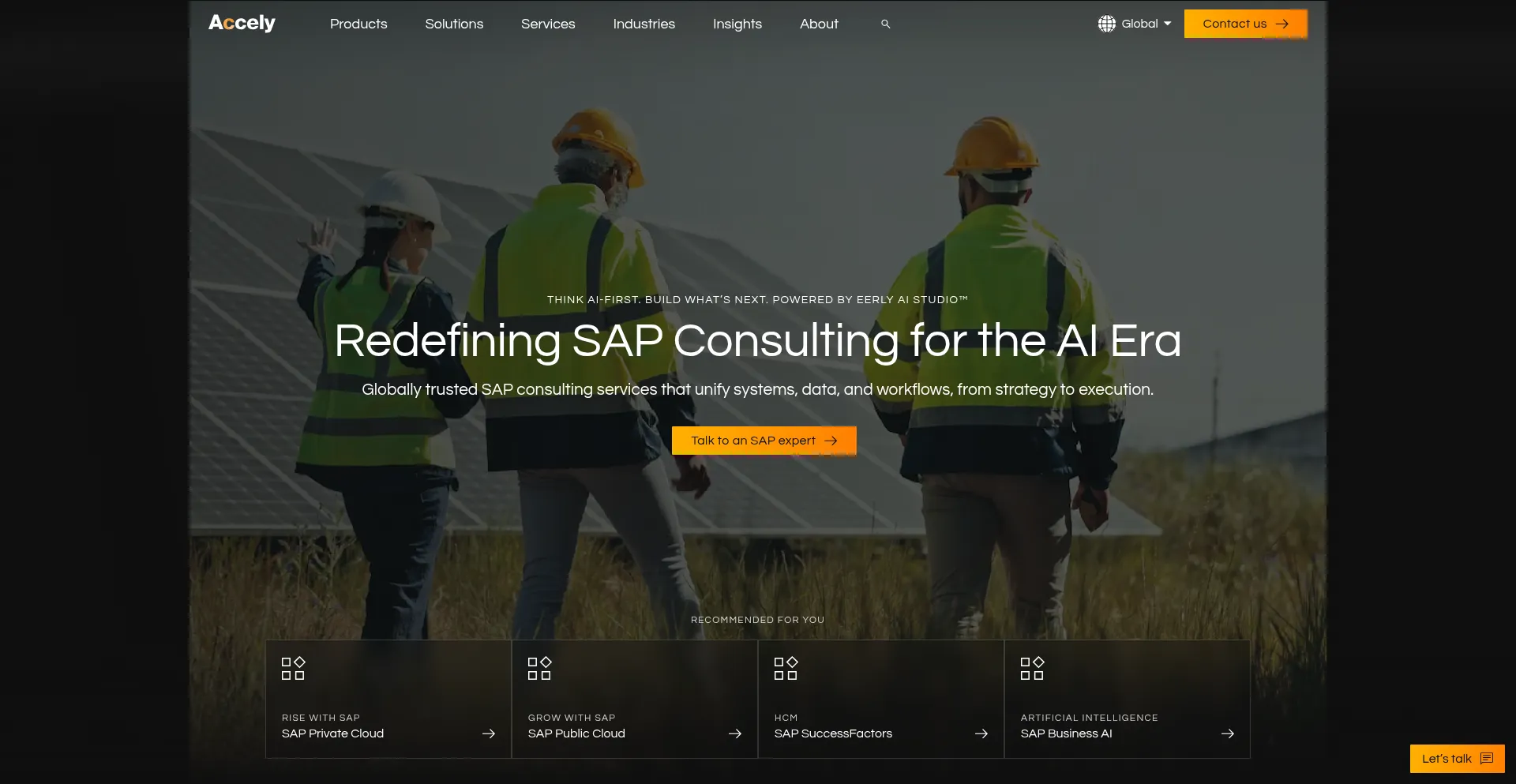Click the arrow on SAP Private Cloud card
Viewport: 1516px width, 784px height.
click(489, 733)
